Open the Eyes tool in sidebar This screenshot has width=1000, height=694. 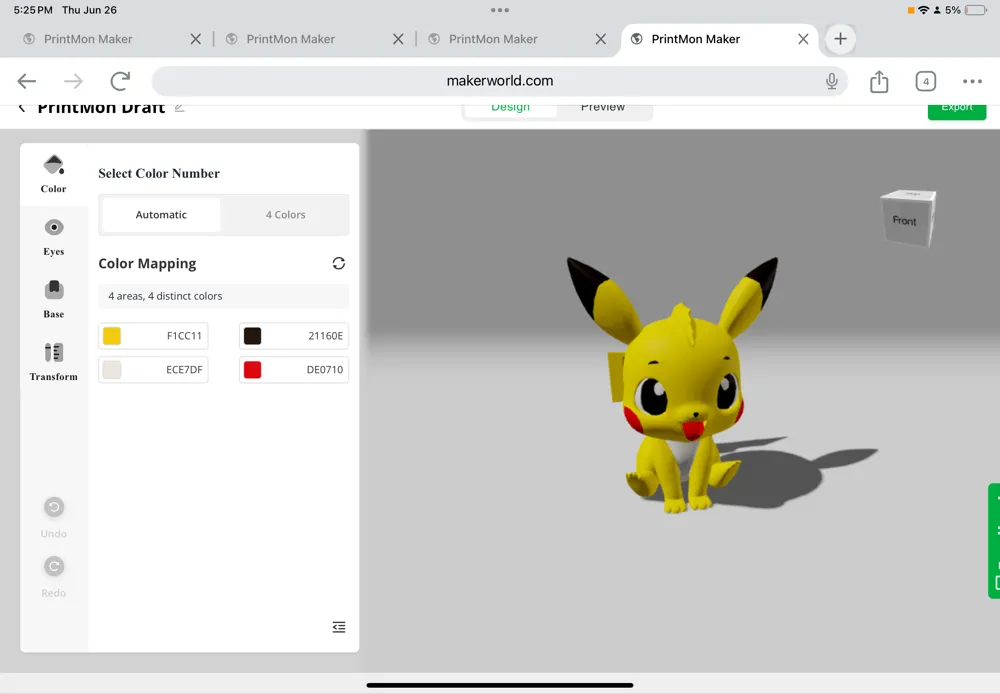tap(54, 237)
